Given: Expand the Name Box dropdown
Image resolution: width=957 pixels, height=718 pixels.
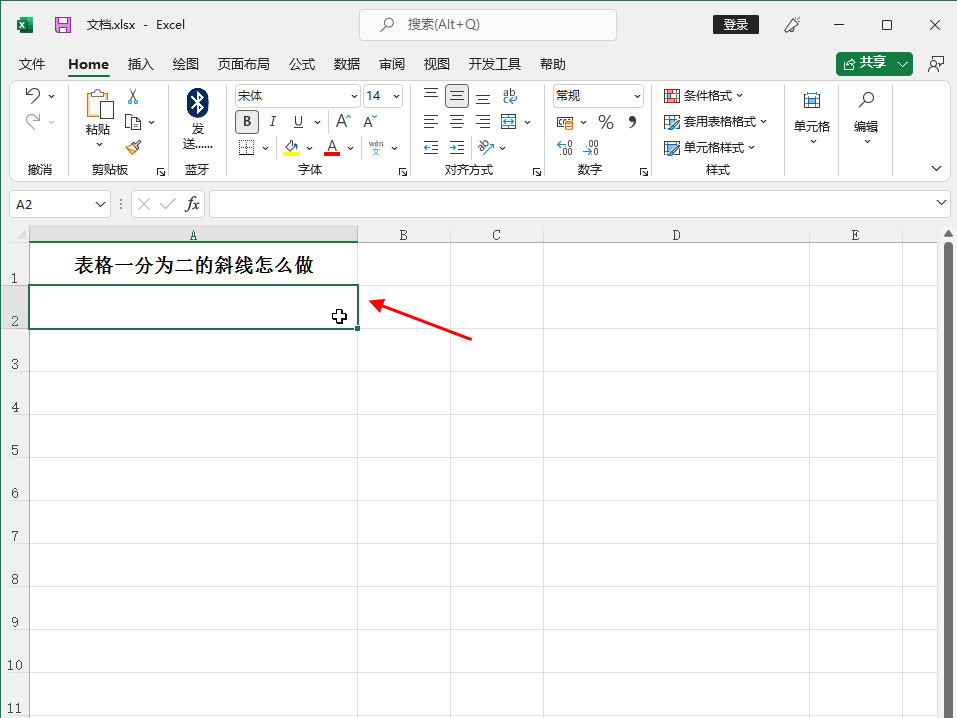Looking at the screenshot, I should [x=100, y=204].
